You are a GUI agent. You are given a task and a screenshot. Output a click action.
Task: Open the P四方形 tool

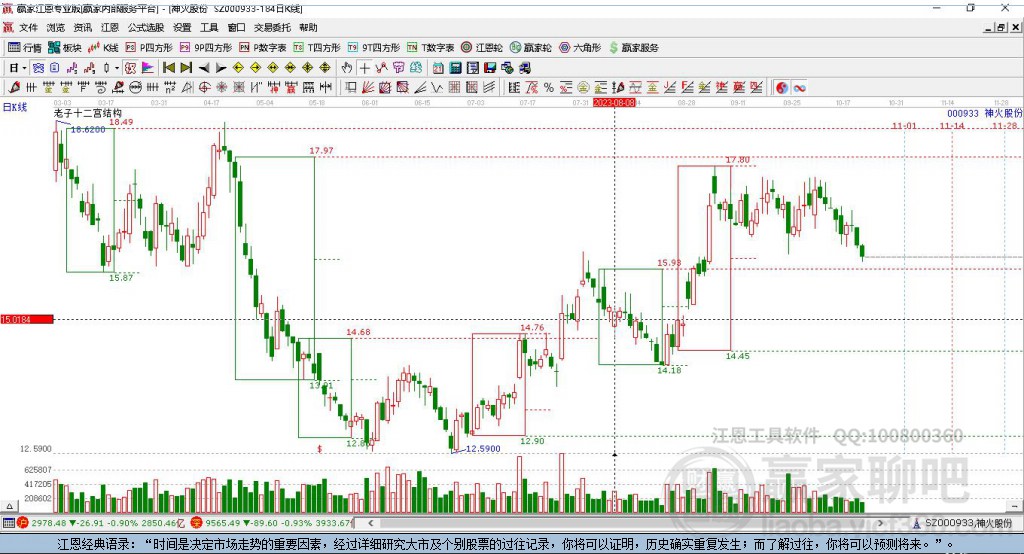click(149, 48)
